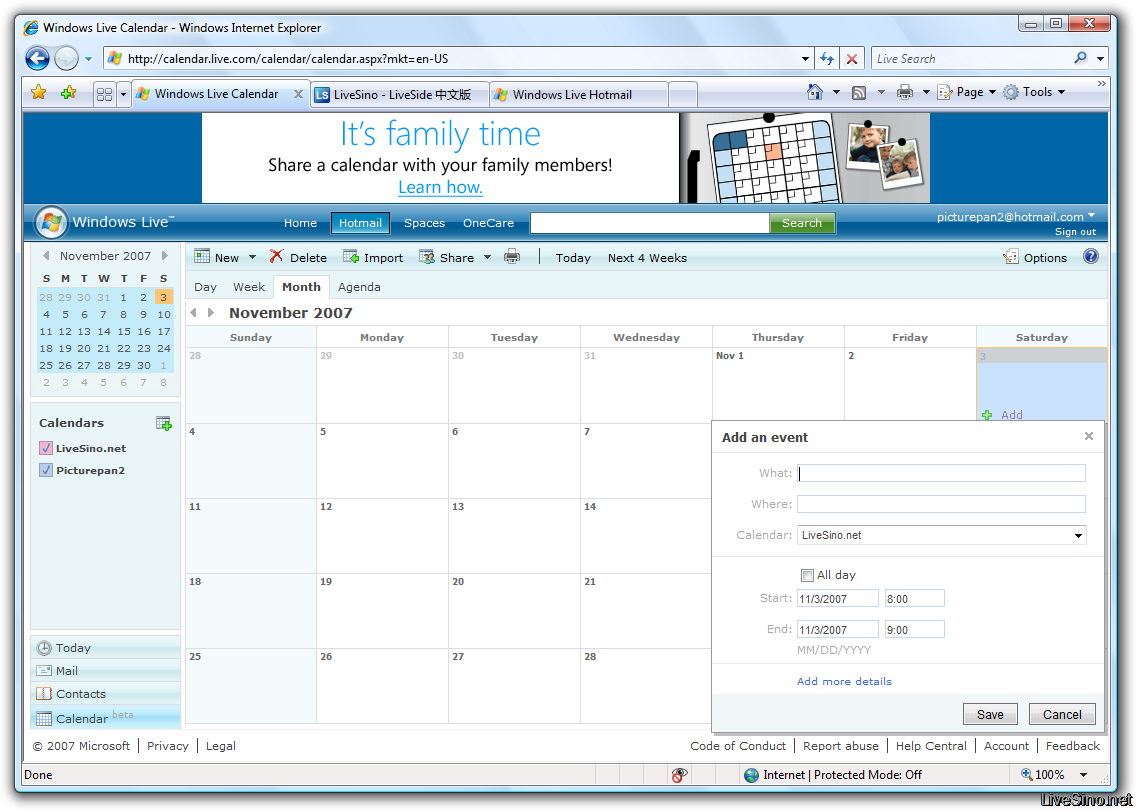
Task: Open calendar Help question mark icon
Action: tap(1091, 257)
